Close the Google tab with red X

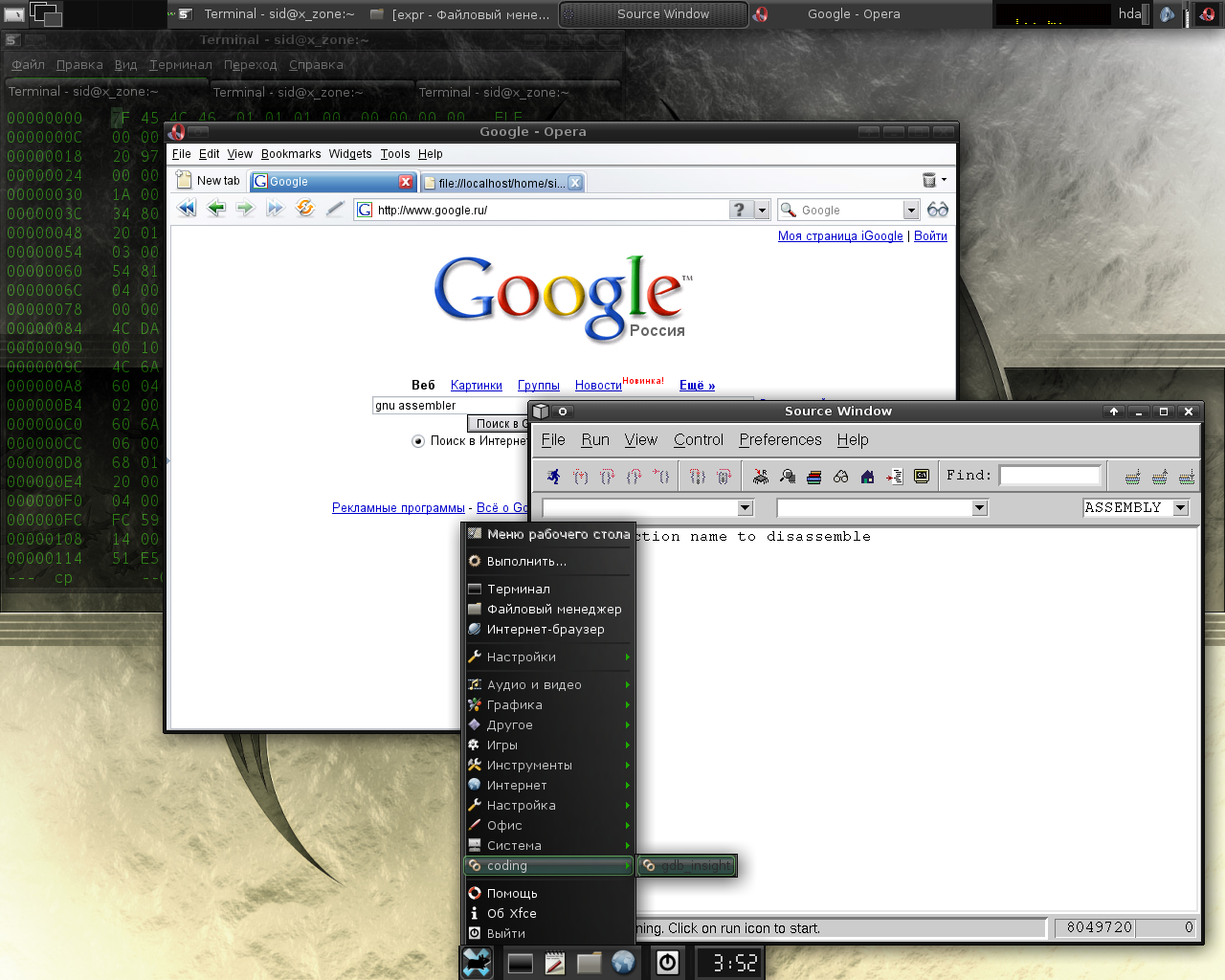(x=406, y=182)
